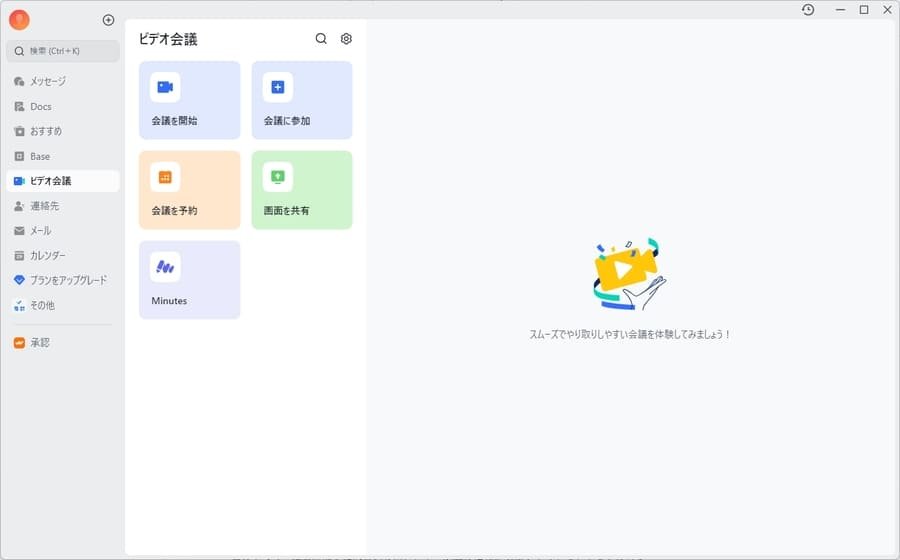
Task: Open その他 in the sidebar
Action: pyautogui.click(x=63, y=305)
